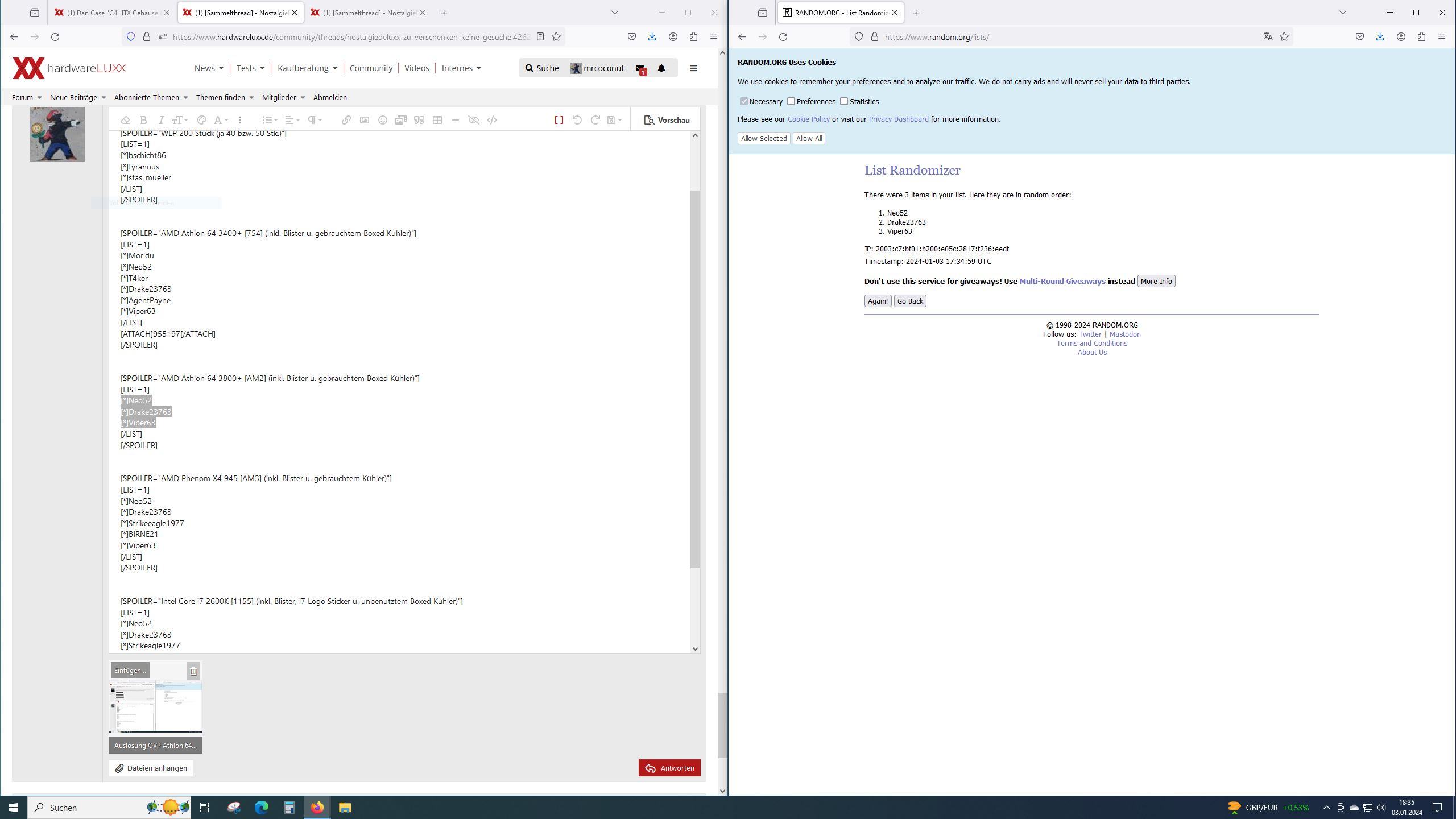Insert a horizontal line
This screenshot has height=819, width=1456.
point(456,120)
